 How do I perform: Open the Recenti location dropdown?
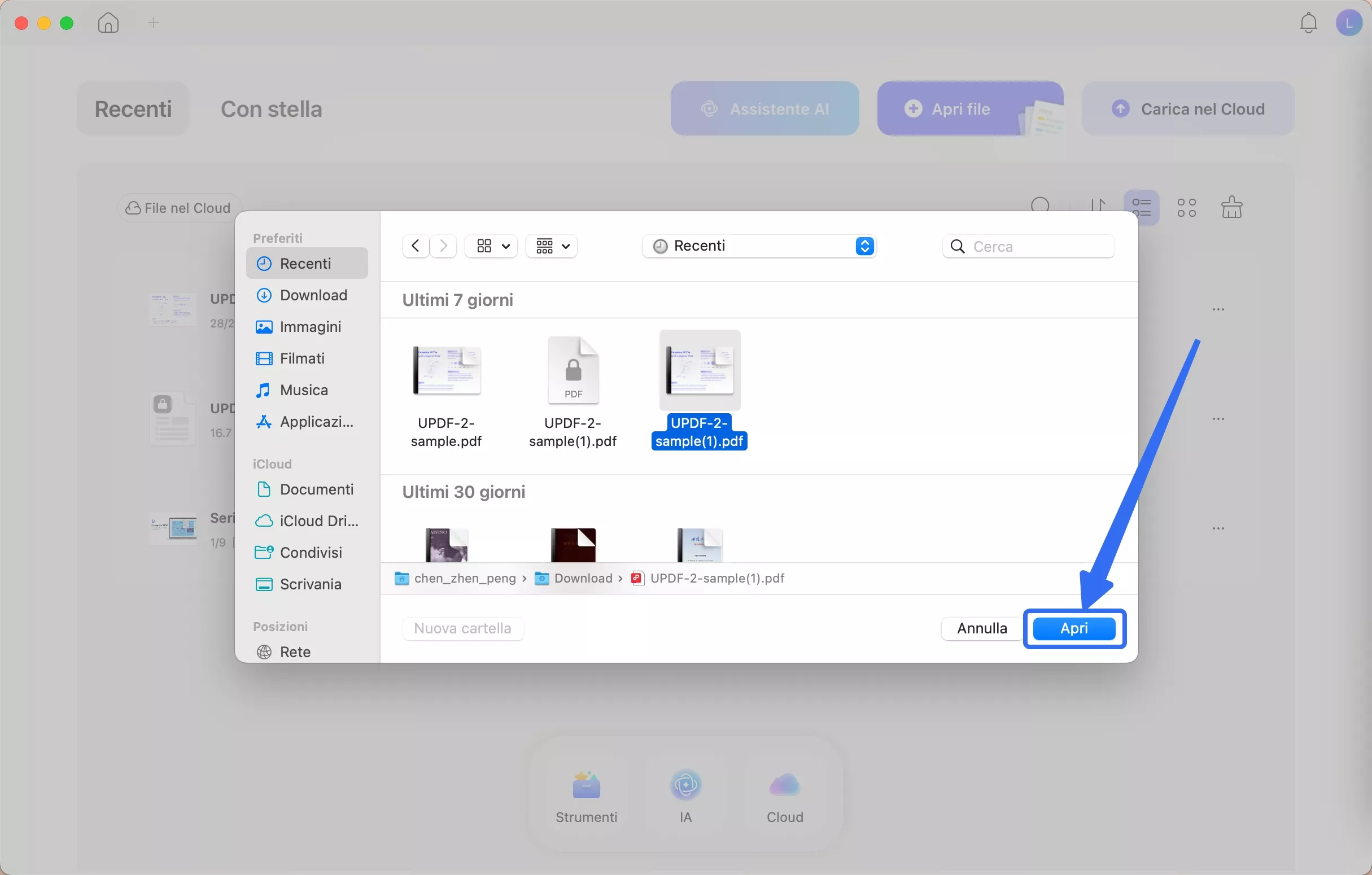[x=759, y=246]
